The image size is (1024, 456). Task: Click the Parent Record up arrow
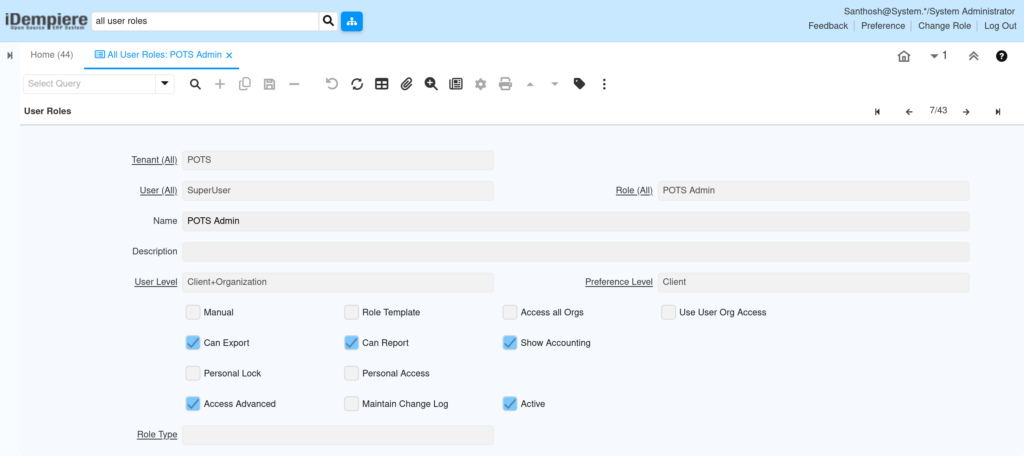(x=530, y=84)
